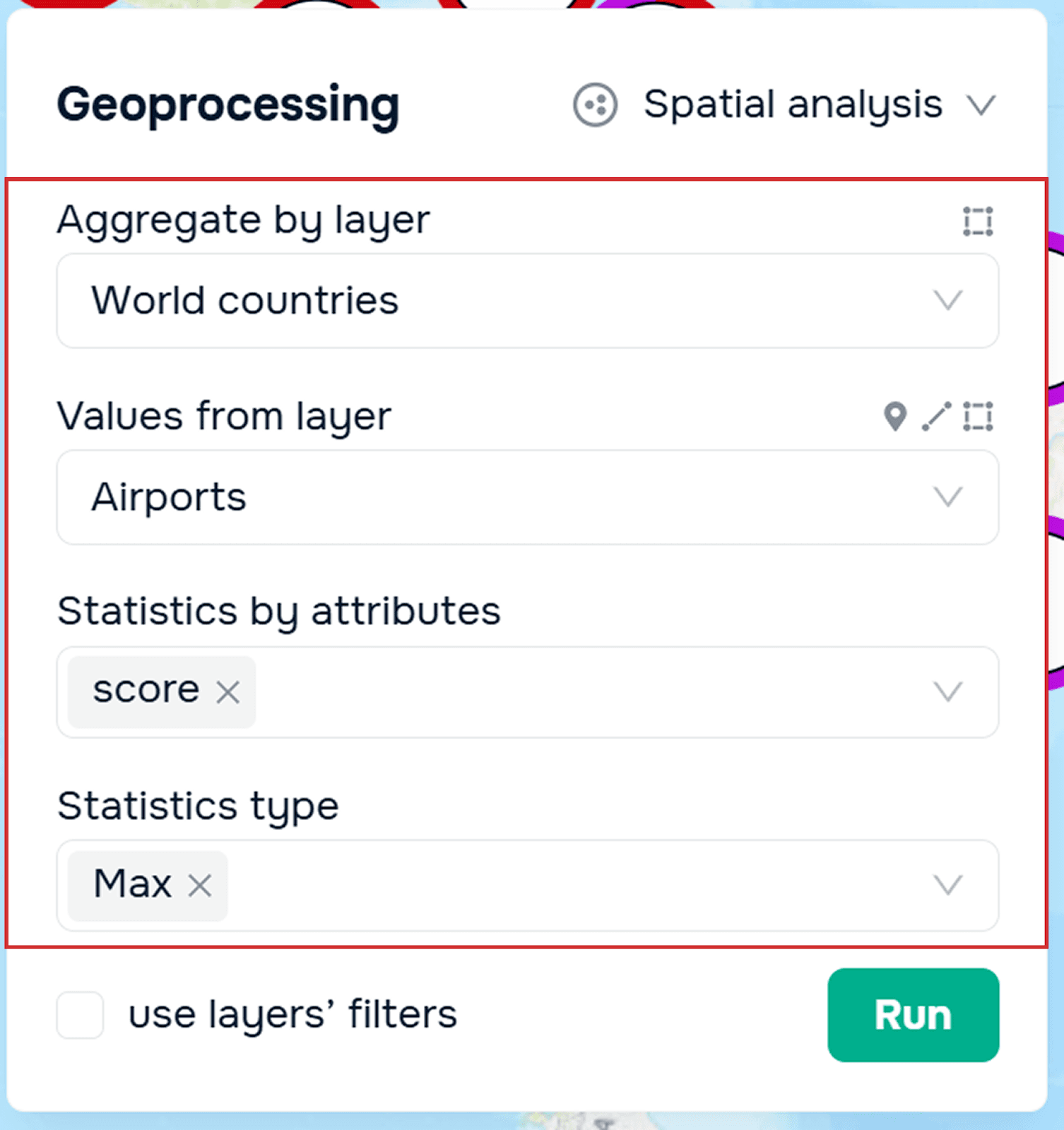Select the Max statistics chip
This screenshot has width=1064, height=1130.
coord(133,884)
